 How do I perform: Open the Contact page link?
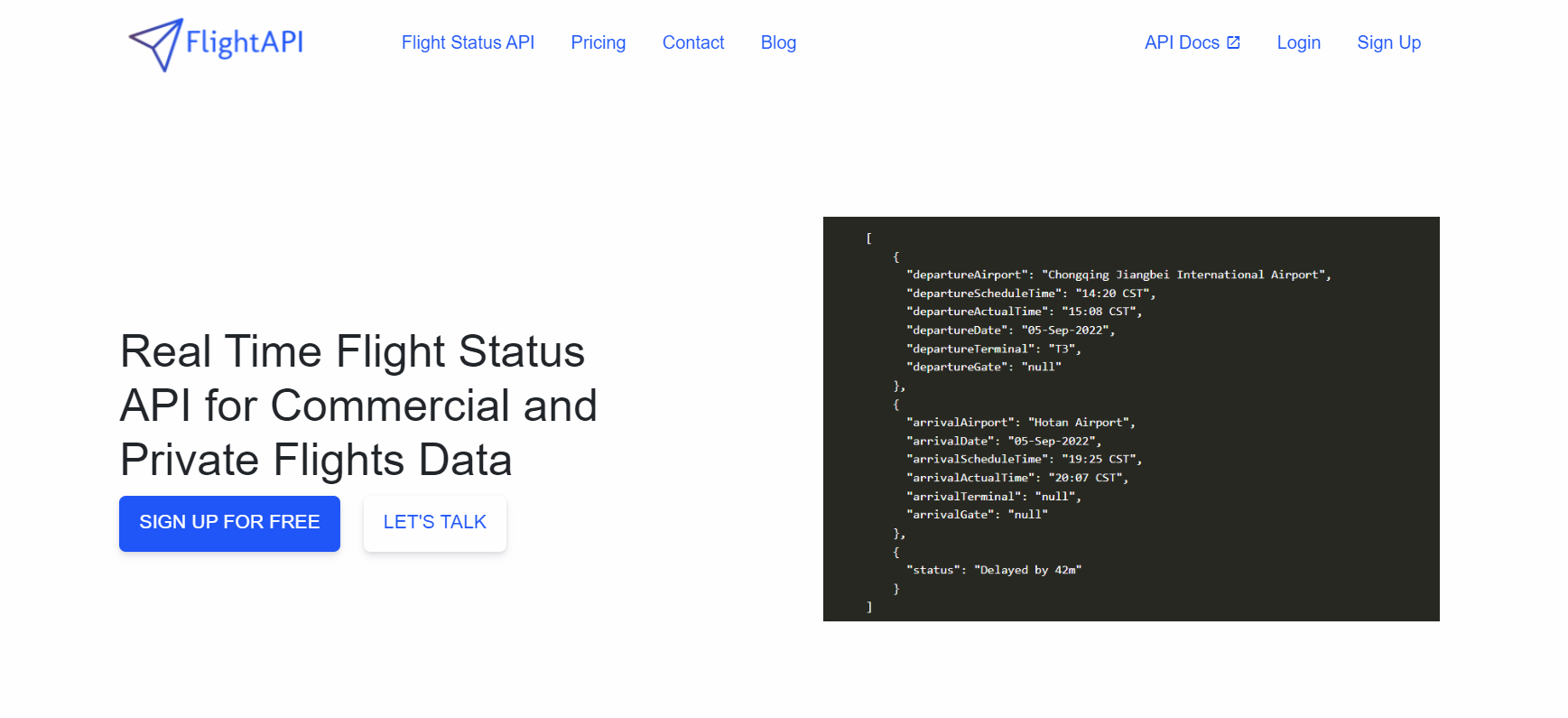693,42
